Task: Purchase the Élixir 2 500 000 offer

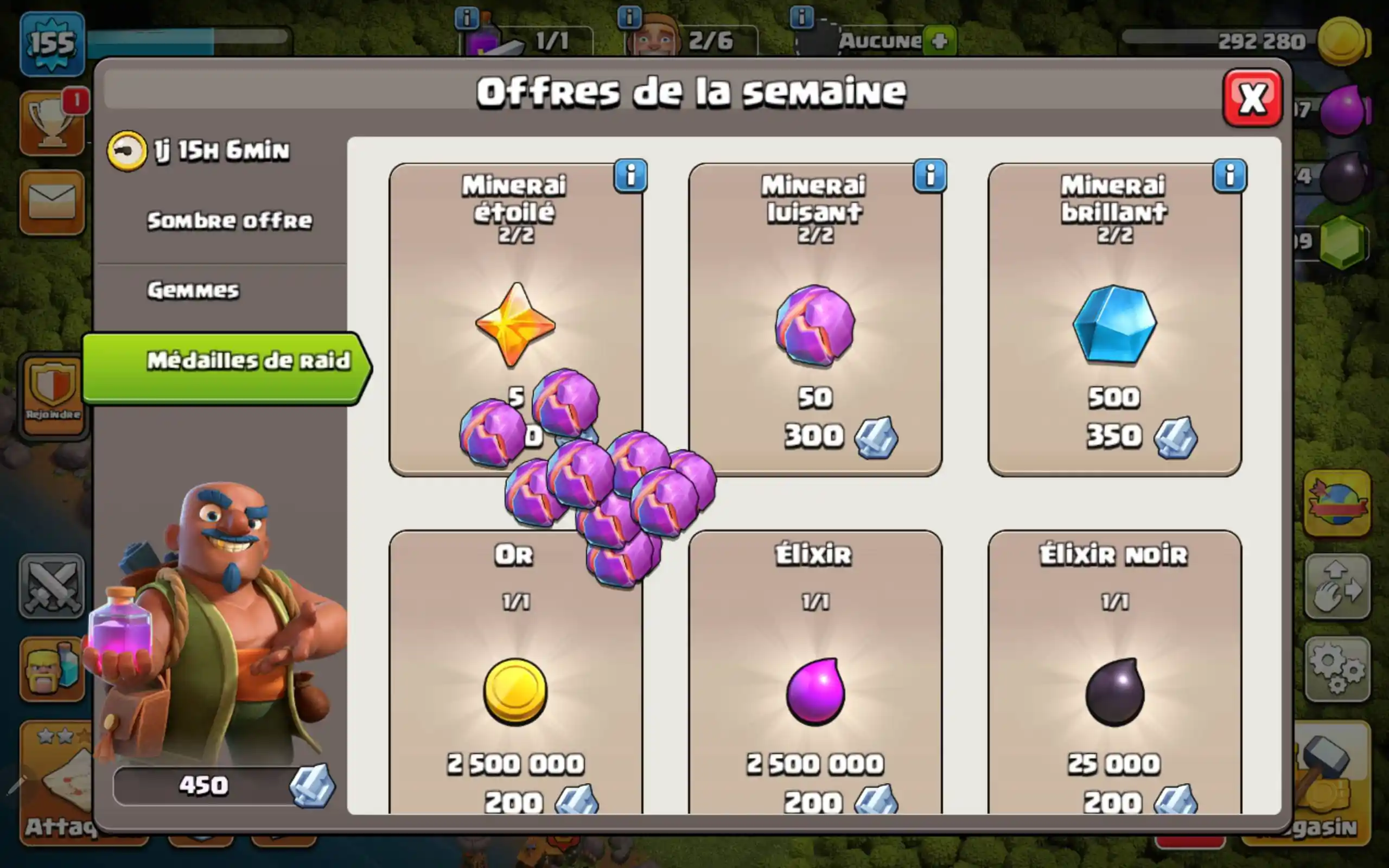Action: pyautogui.click(x=815, y=672)
